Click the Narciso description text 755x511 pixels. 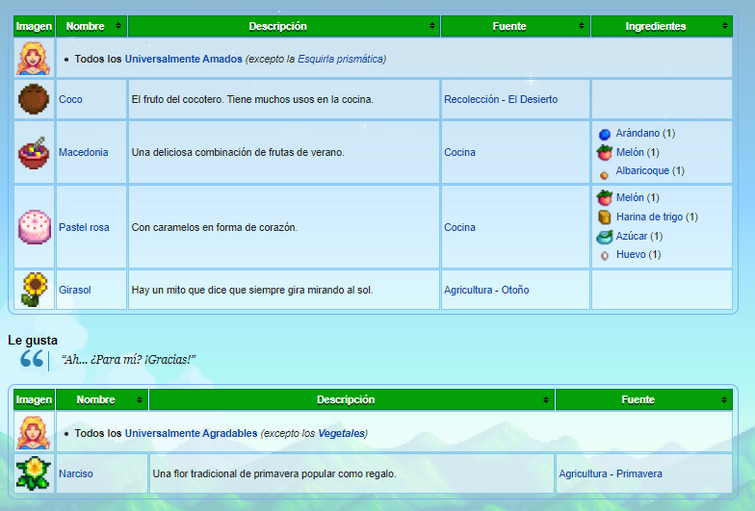pyautogui.click(x=274, y=473)
